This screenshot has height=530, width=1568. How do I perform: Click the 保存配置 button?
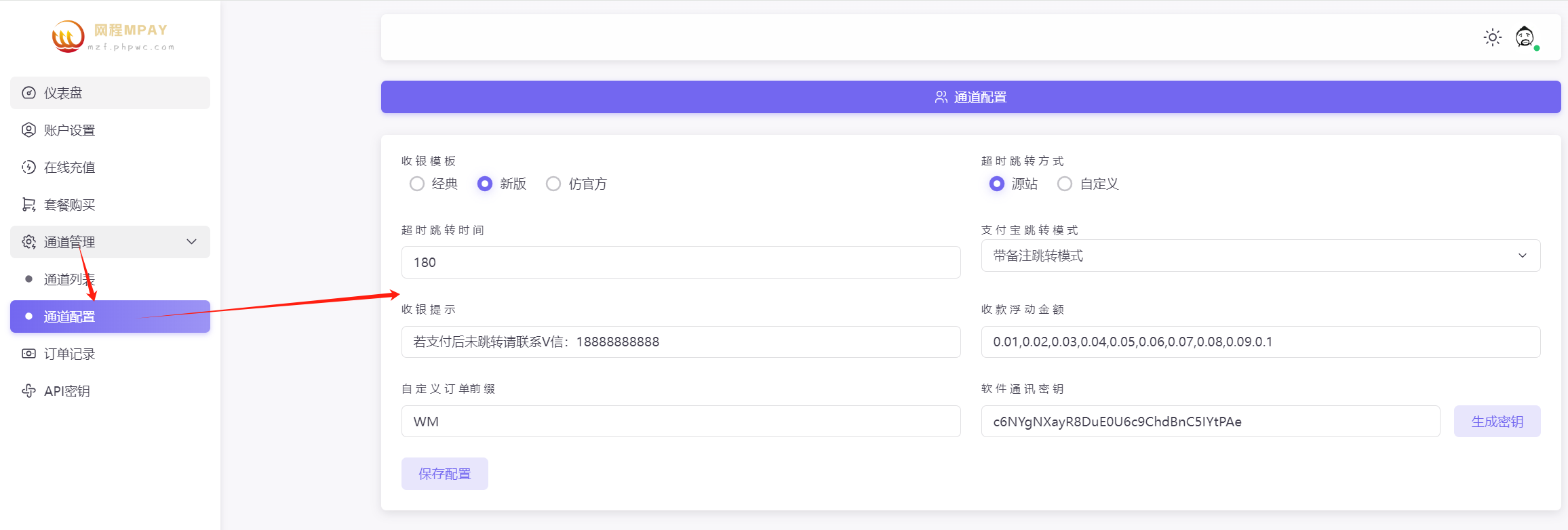pyautogui.click(x=444, y=474)
